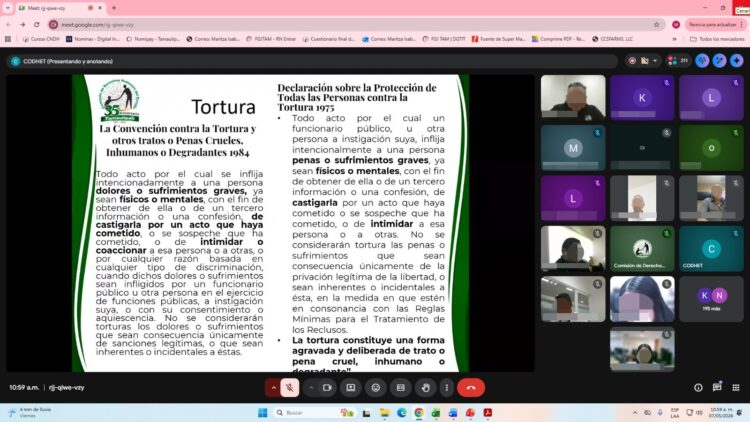Screen dimensions: 750x422
Task: Select the annotation pen button
Action: [719, 61]
